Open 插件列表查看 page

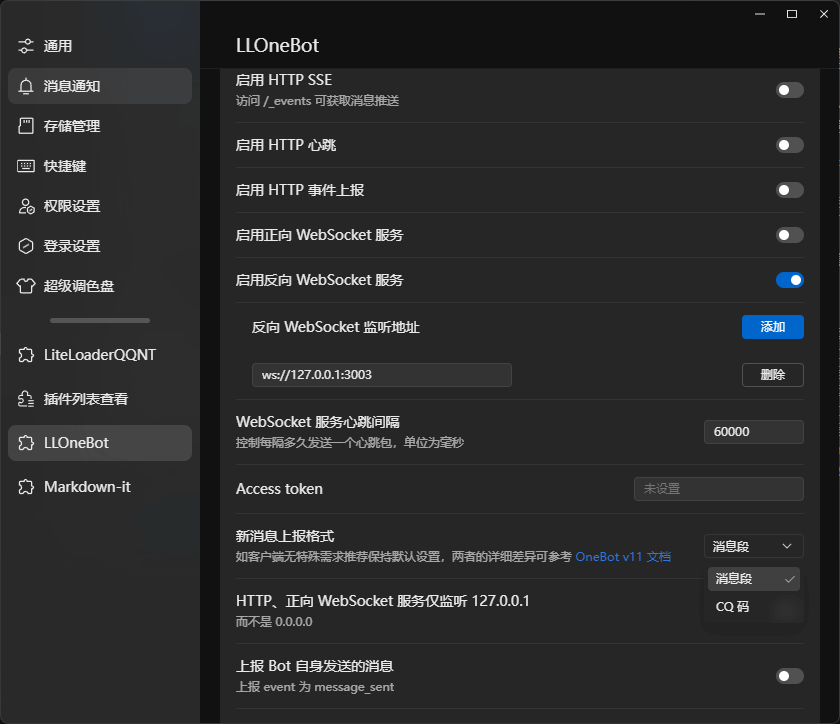click(100, 399)
